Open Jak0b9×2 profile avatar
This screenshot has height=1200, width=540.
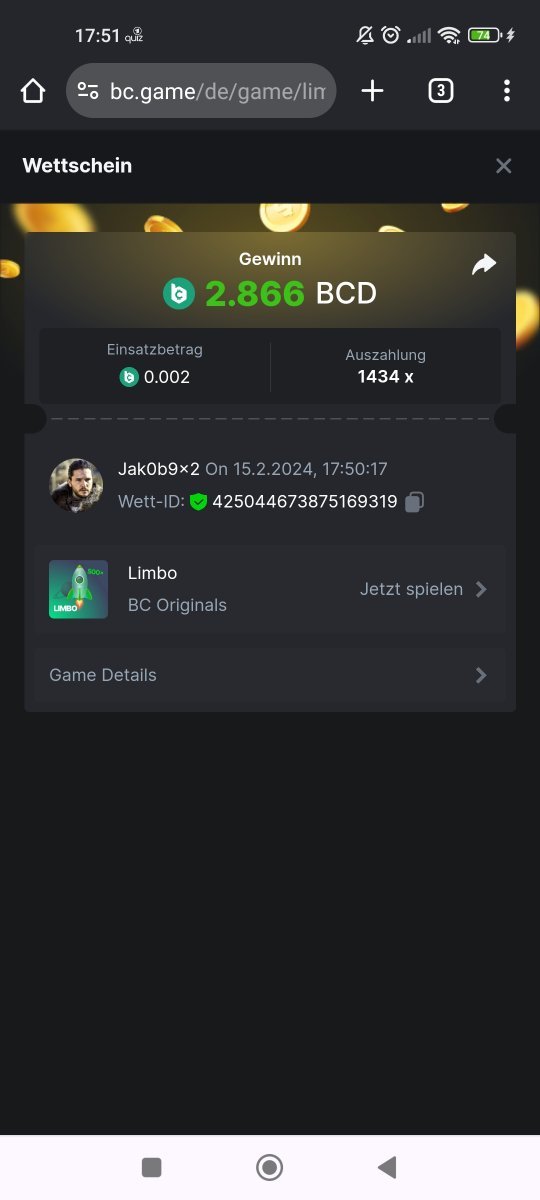tap(76, 485)
